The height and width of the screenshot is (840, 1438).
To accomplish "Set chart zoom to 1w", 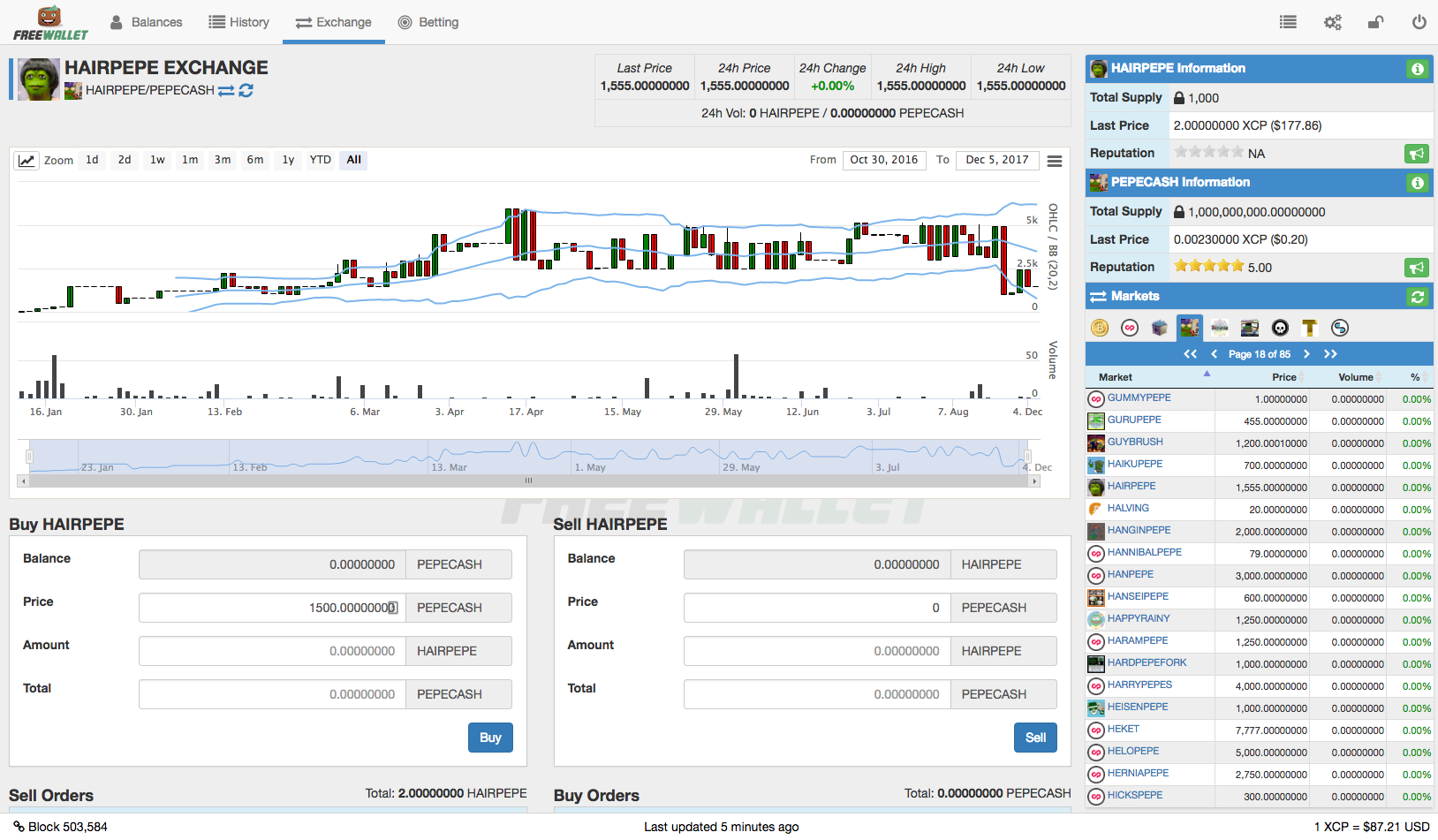I will pos(157,160).
